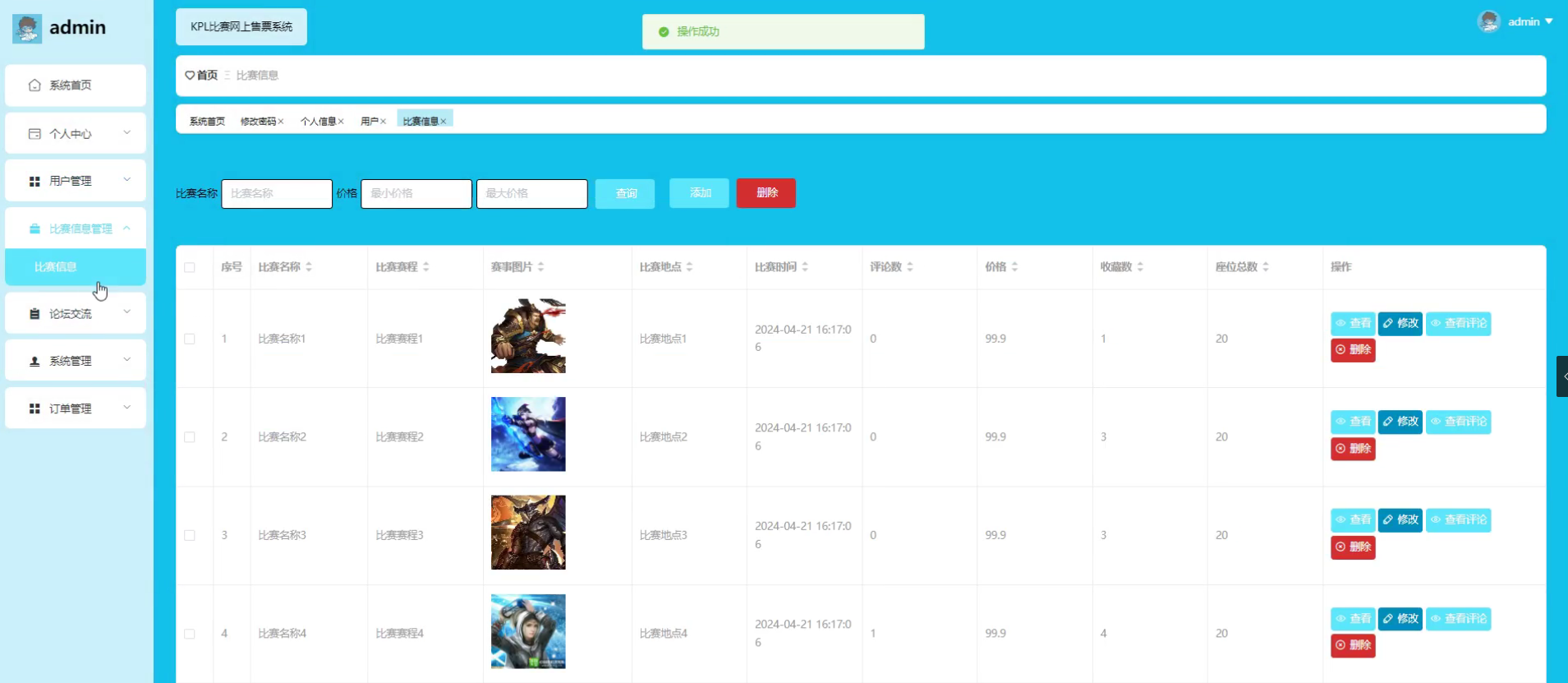Expand the 订单管理 sidebar menu
This screenshot has height=683, width=1568.
pos(76,408)
